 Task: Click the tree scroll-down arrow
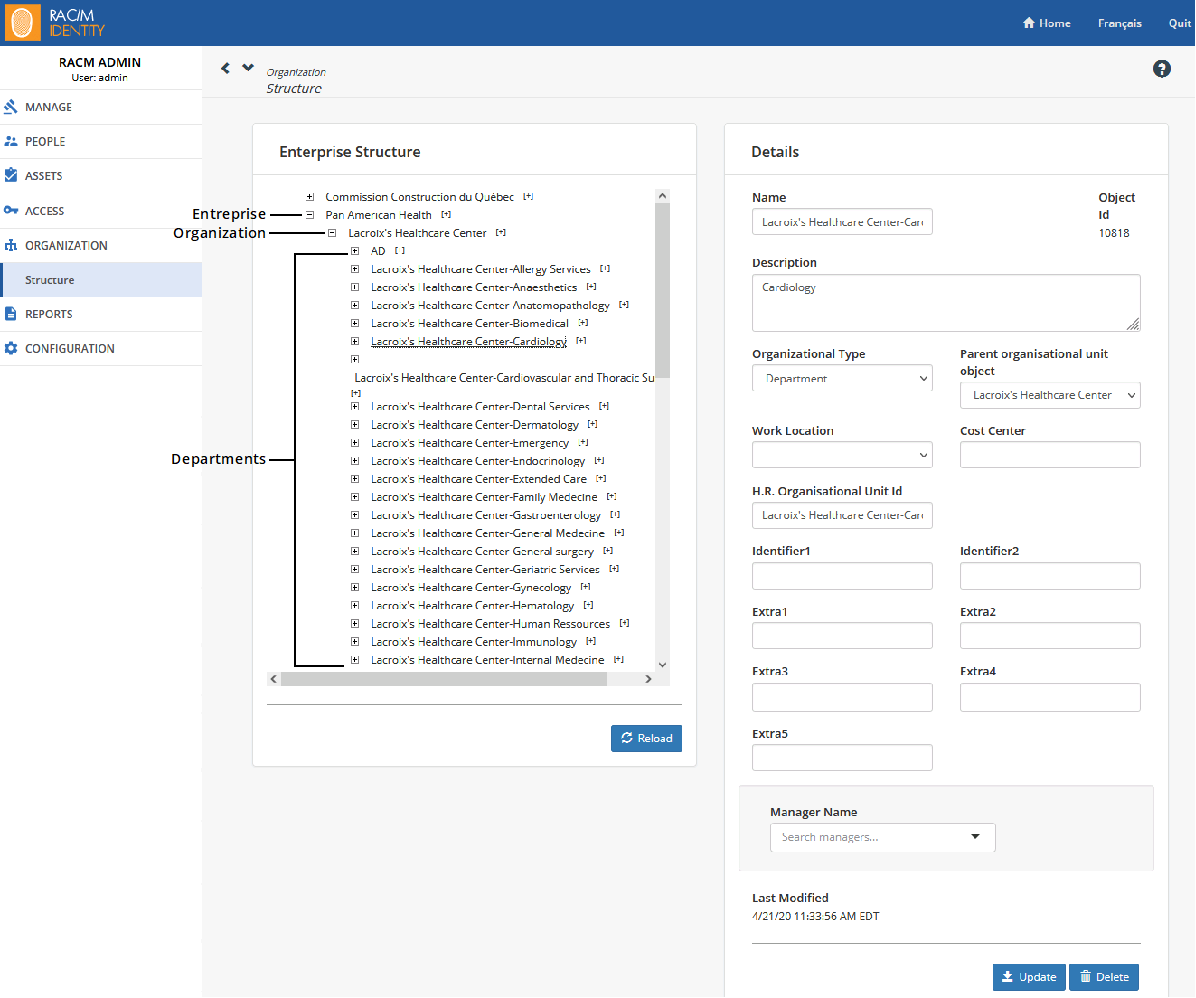tap(662, 665)
